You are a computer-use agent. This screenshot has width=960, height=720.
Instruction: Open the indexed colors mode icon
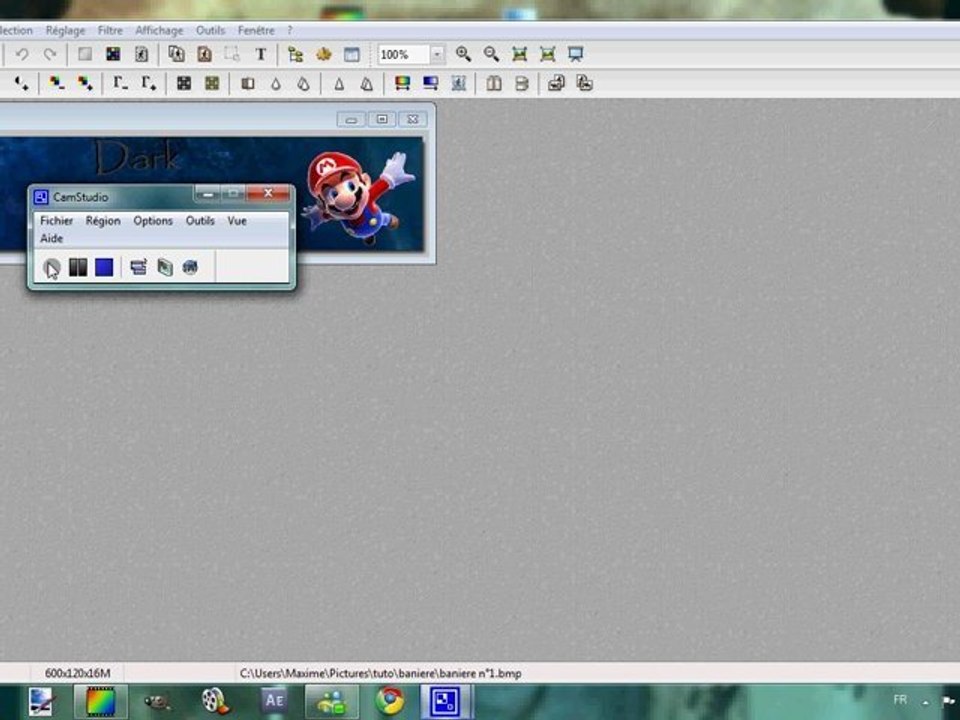click(113, 54)
